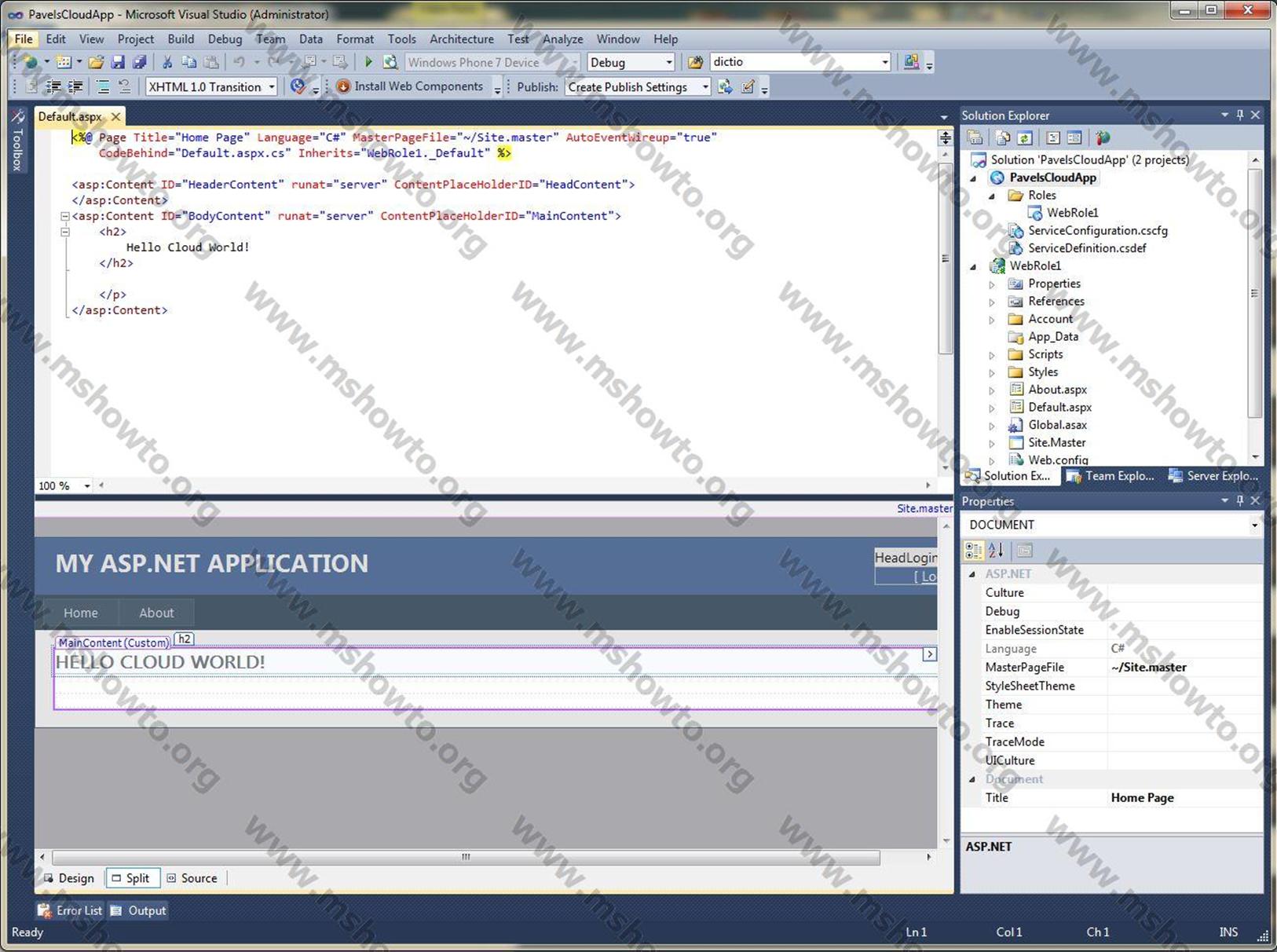Click the Title property value Home Page

tap(1184, 798)
